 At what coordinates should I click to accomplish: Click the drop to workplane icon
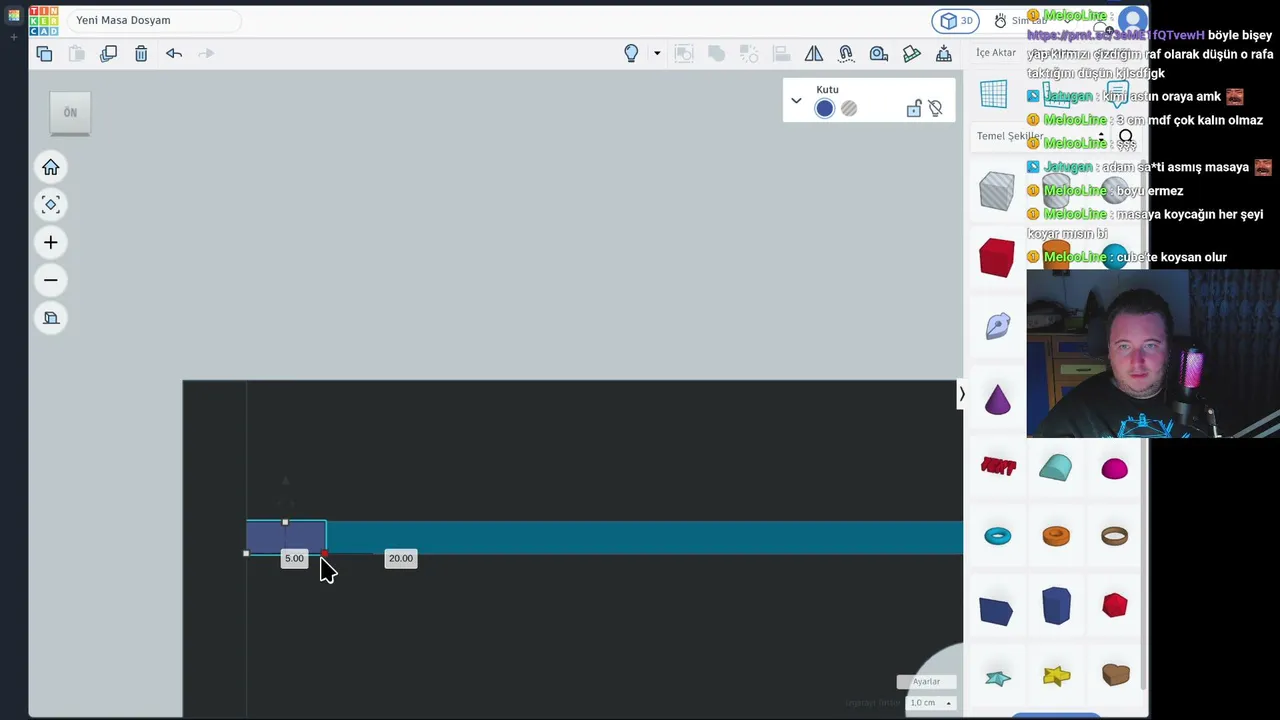943,53
